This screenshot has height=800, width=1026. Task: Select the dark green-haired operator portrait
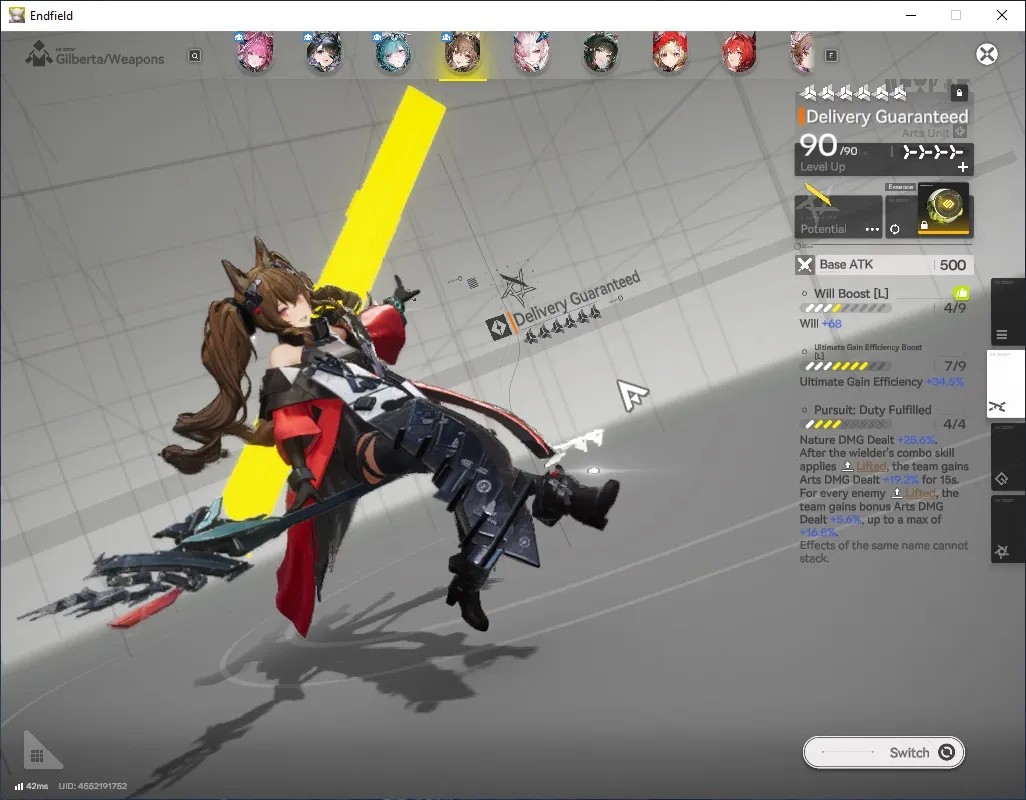point(601,53)
